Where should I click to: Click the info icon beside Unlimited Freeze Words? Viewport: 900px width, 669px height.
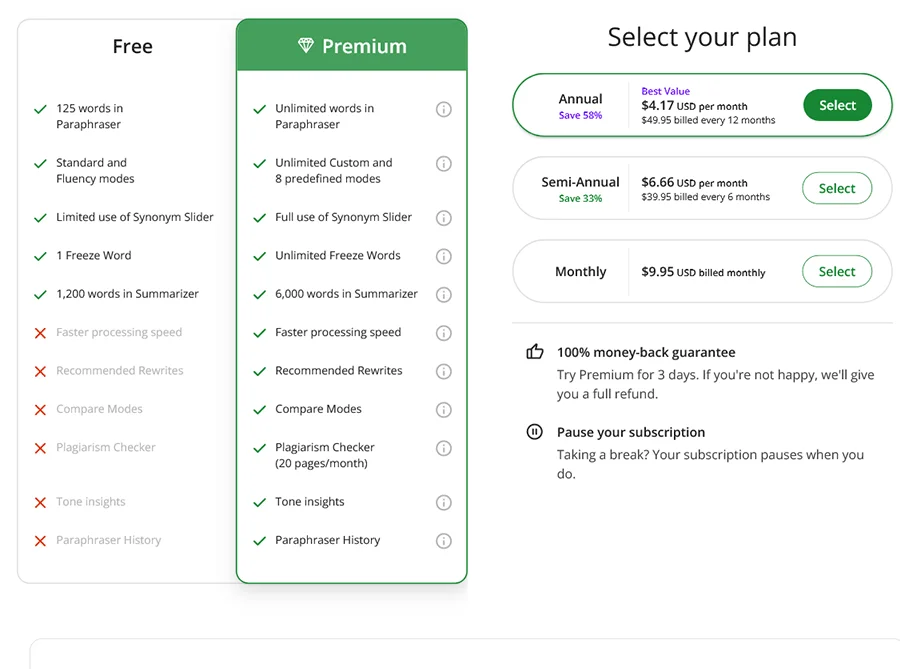444,255
